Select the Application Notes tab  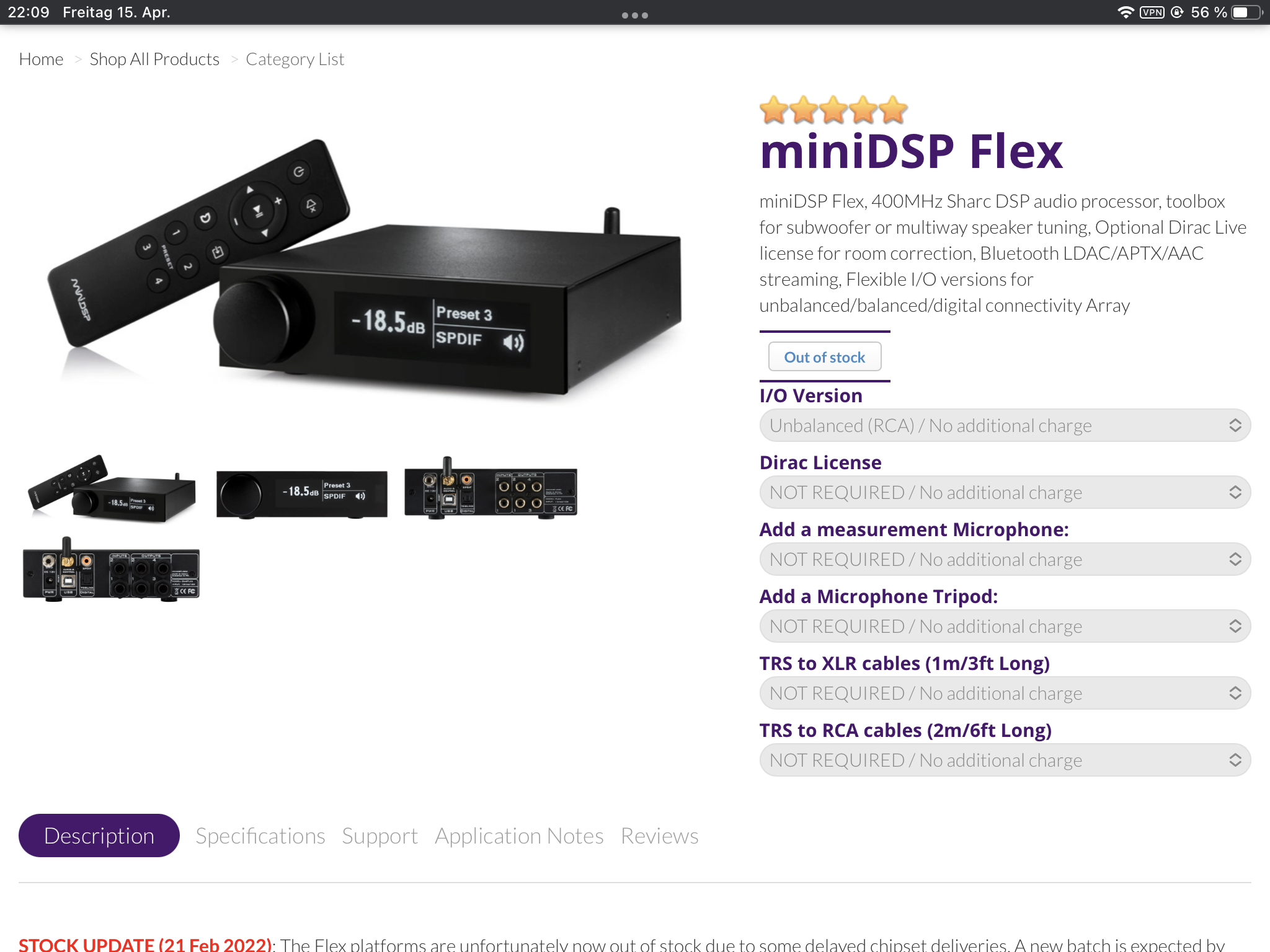tap(519, 835)
